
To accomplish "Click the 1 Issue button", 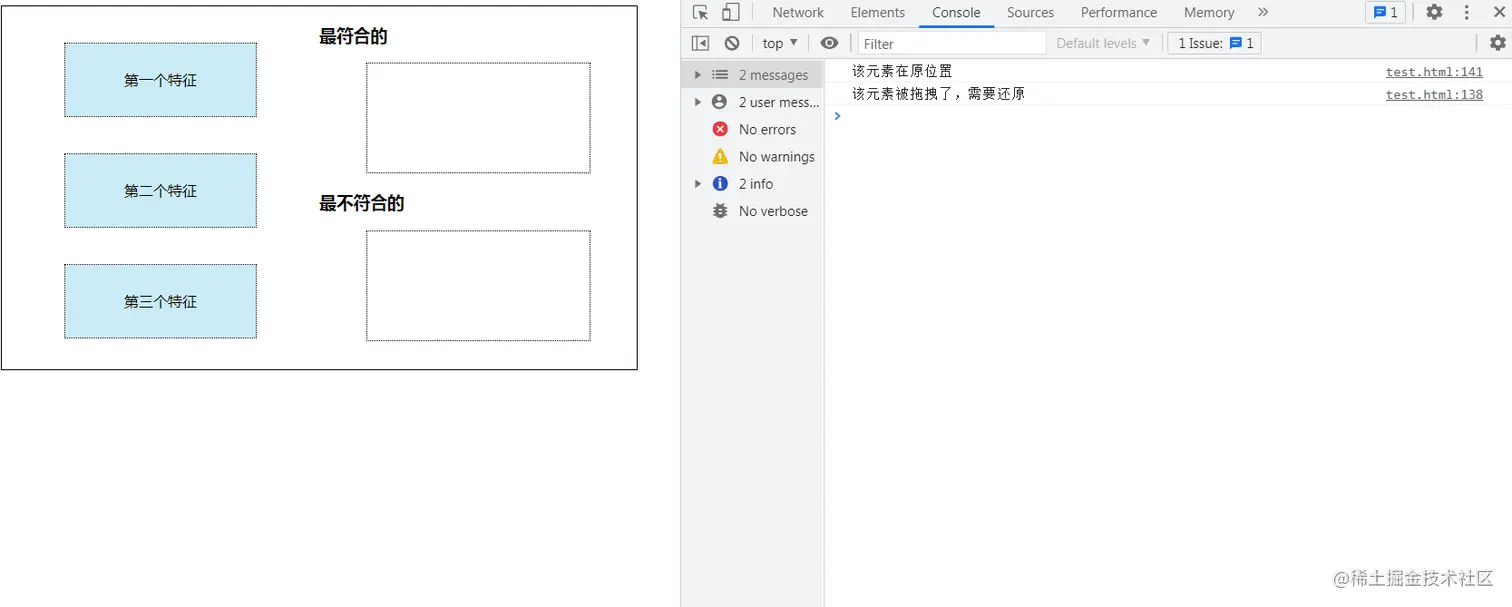I will tap(1215, 43).
